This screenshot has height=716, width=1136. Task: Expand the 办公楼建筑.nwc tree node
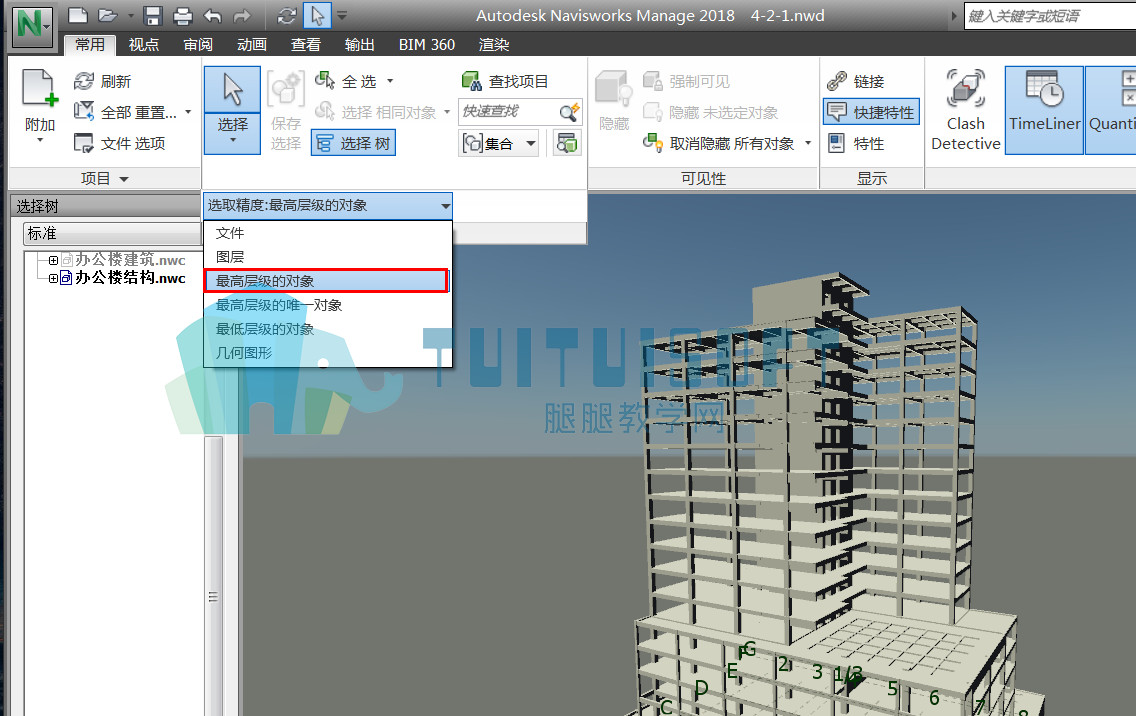(53, 260)
